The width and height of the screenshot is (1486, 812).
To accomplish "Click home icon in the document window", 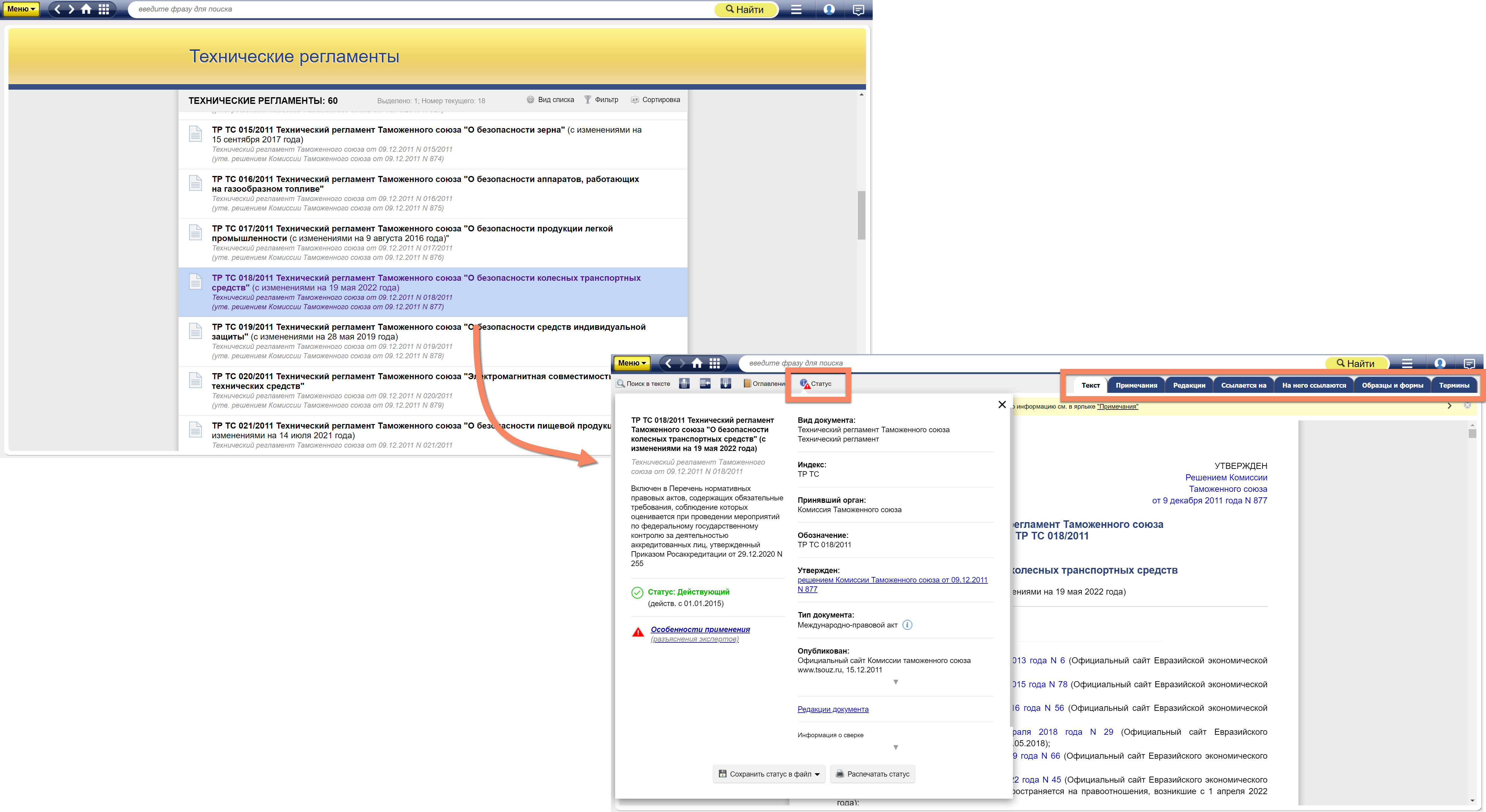I will [x=698, y=363].
